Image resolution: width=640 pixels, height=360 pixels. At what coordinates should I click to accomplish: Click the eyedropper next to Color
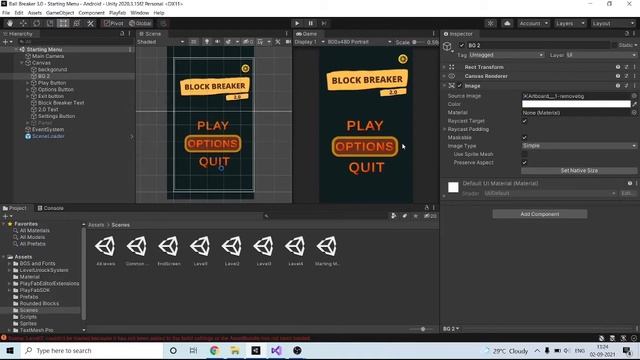(x=634, y=104)
